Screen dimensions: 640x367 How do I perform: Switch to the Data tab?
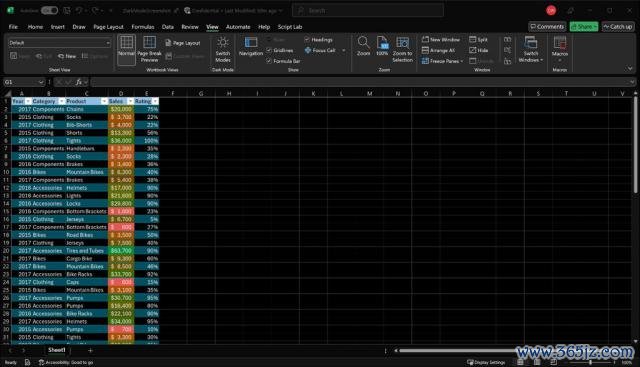coord(167,27)
